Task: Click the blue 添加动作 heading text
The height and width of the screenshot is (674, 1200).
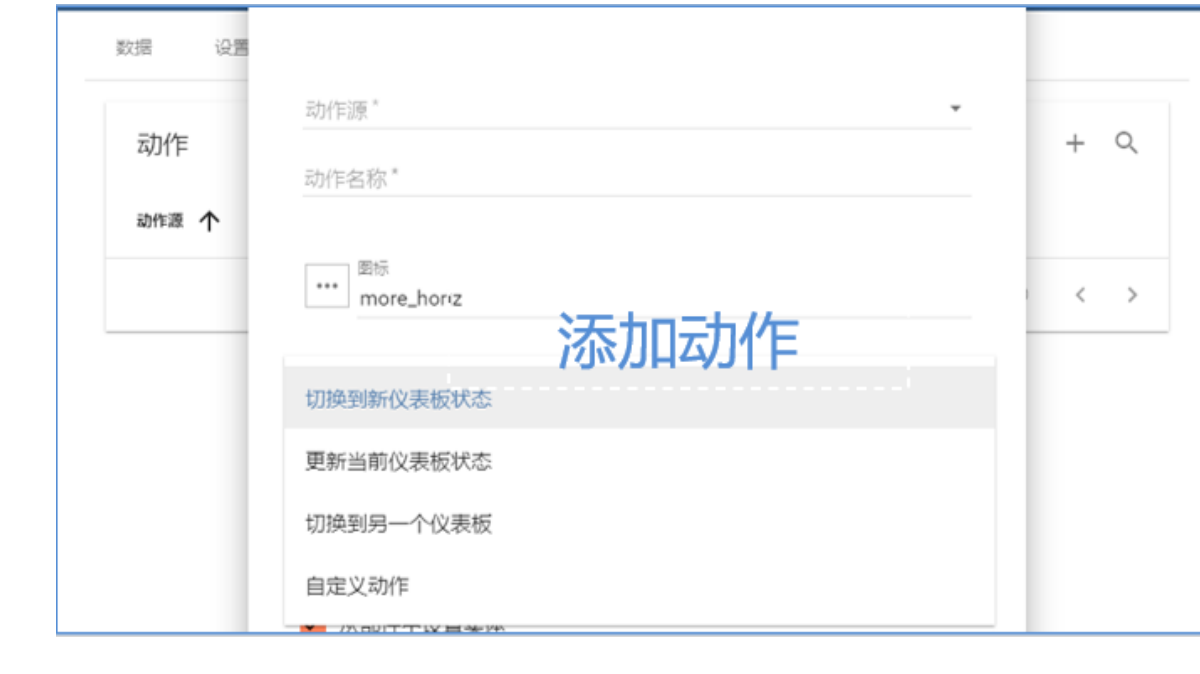Action: (x=677, y=341)
